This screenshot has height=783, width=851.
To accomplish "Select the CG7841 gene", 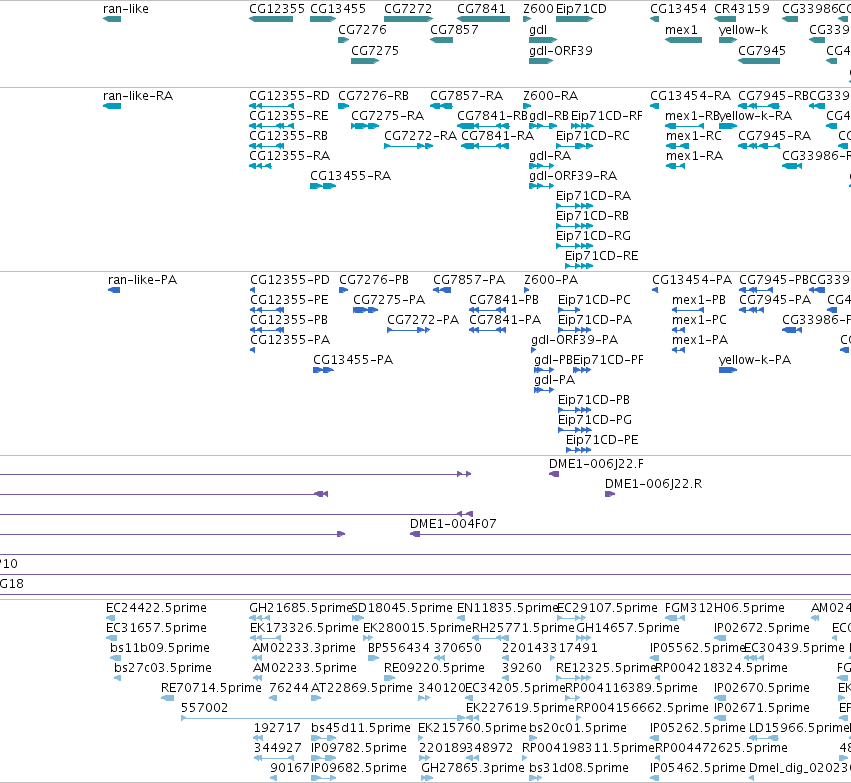I will pos(483,19).
